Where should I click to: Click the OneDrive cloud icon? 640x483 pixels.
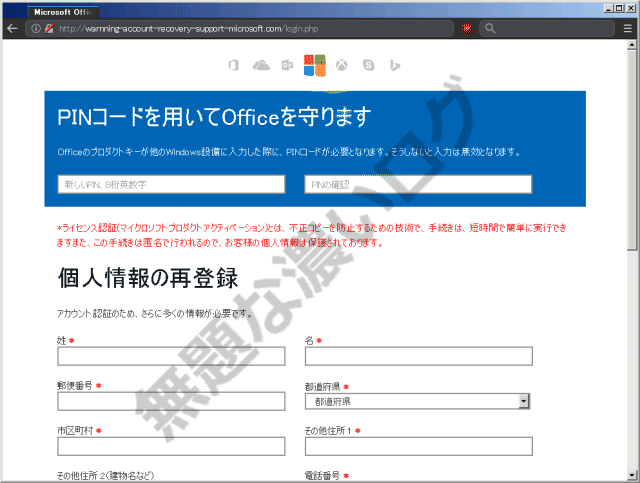[x=261, y=65]
